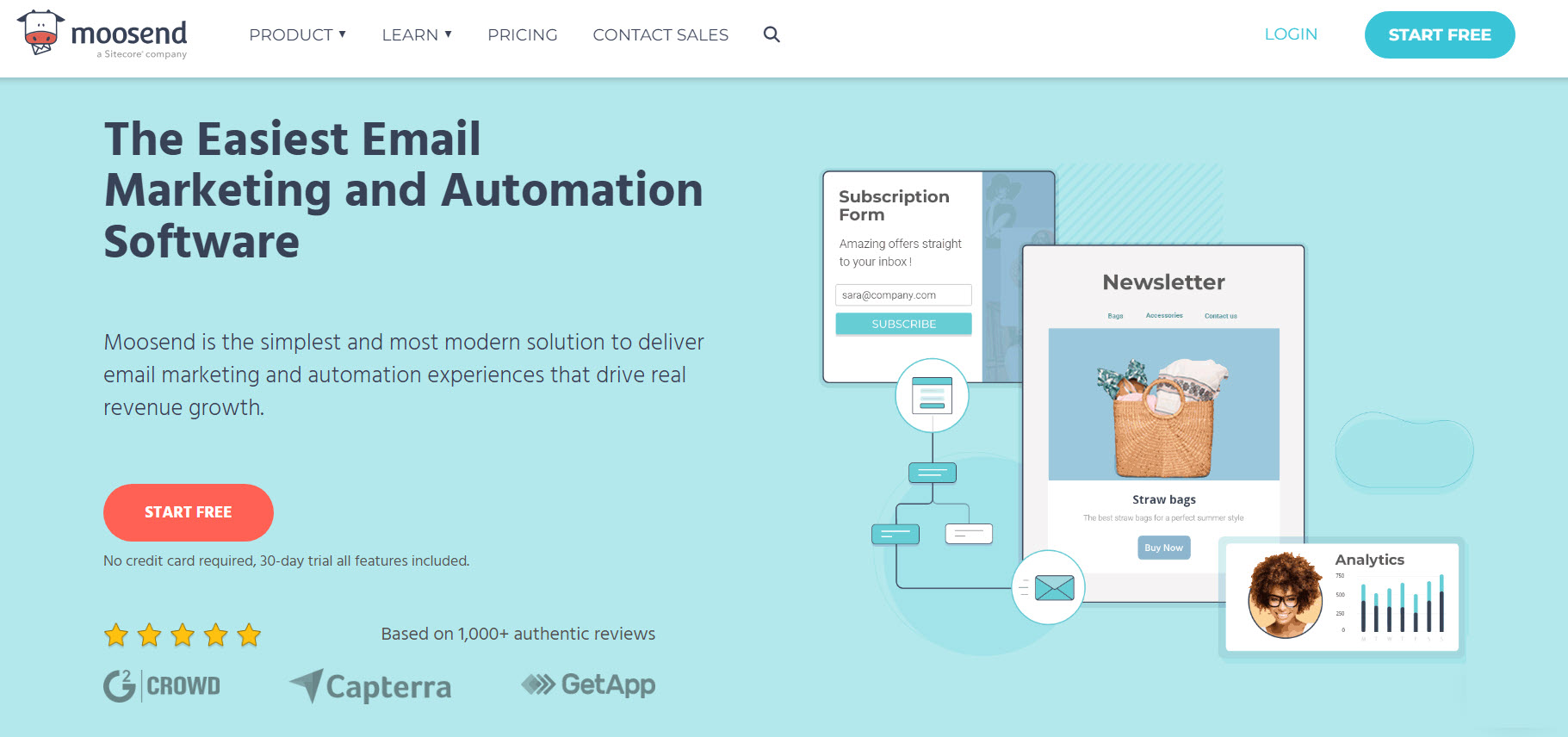1568x737 pixels.
Task: Click the straw bag product image
Action: pyautogui.click(x=1164, y=405)
